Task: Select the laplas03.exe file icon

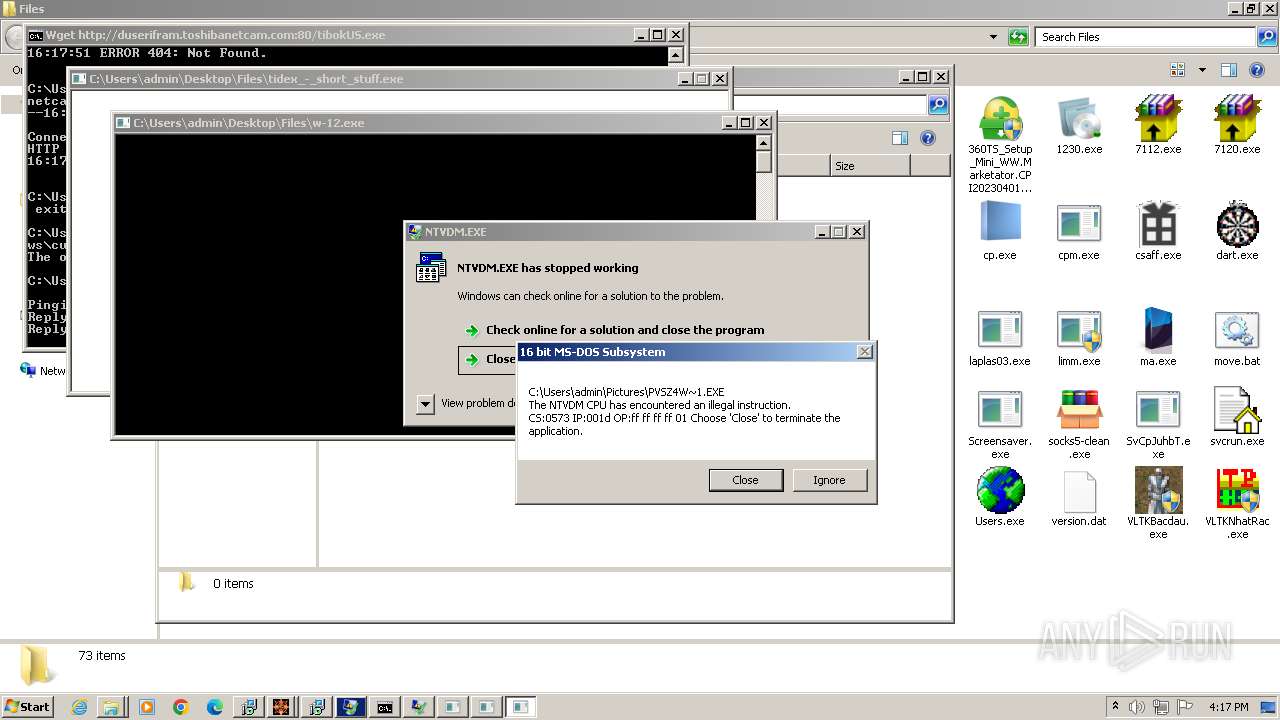Action: click(x=1000, y=330)
